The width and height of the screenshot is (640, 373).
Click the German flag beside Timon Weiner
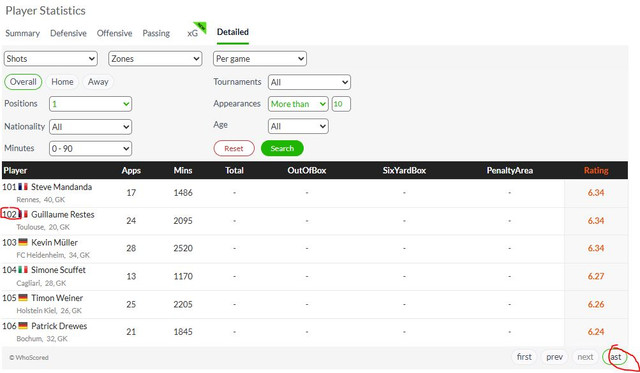[x=23, y=298]
